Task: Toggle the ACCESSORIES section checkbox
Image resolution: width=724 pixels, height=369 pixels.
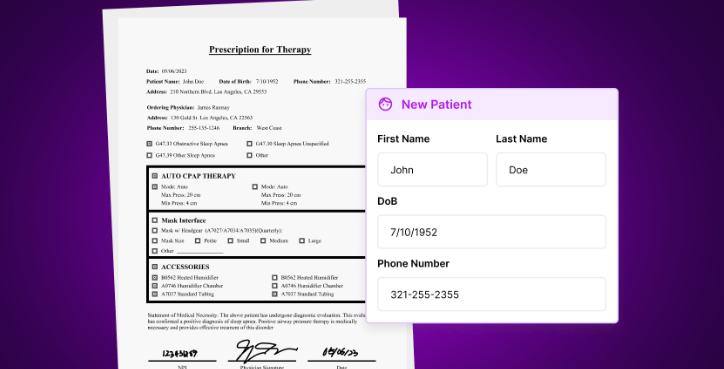Action: click(155, 266)
